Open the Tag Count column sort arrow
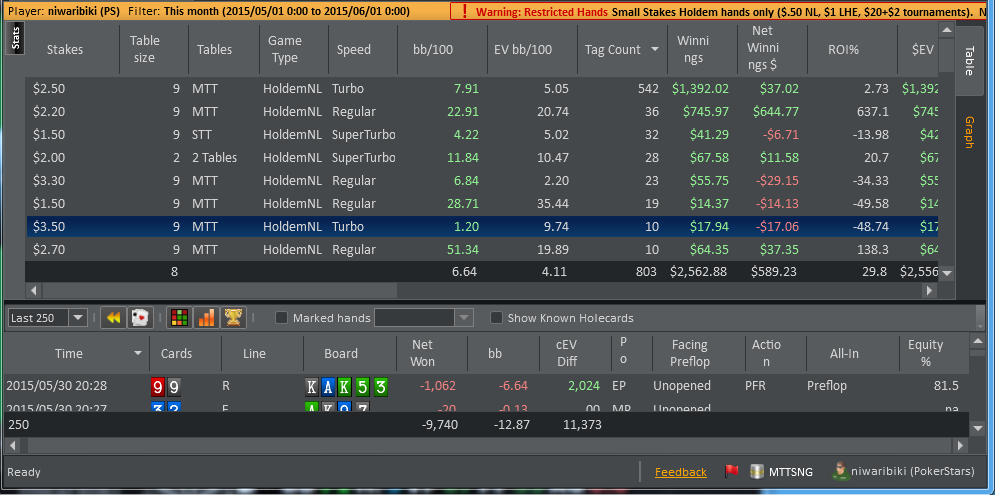 655,49
